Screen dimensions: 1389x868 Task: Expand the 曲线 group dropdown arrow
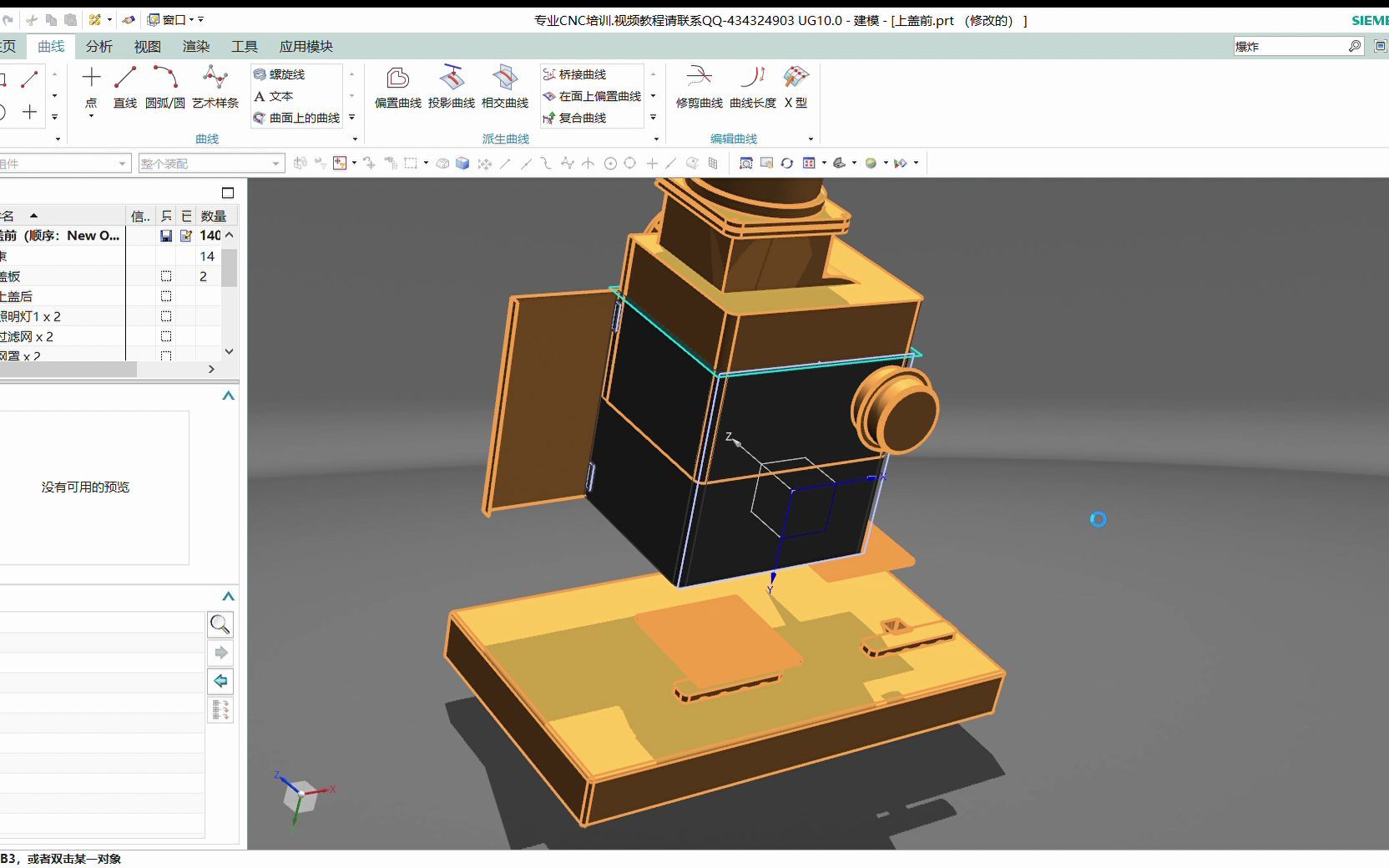(353, 139)
